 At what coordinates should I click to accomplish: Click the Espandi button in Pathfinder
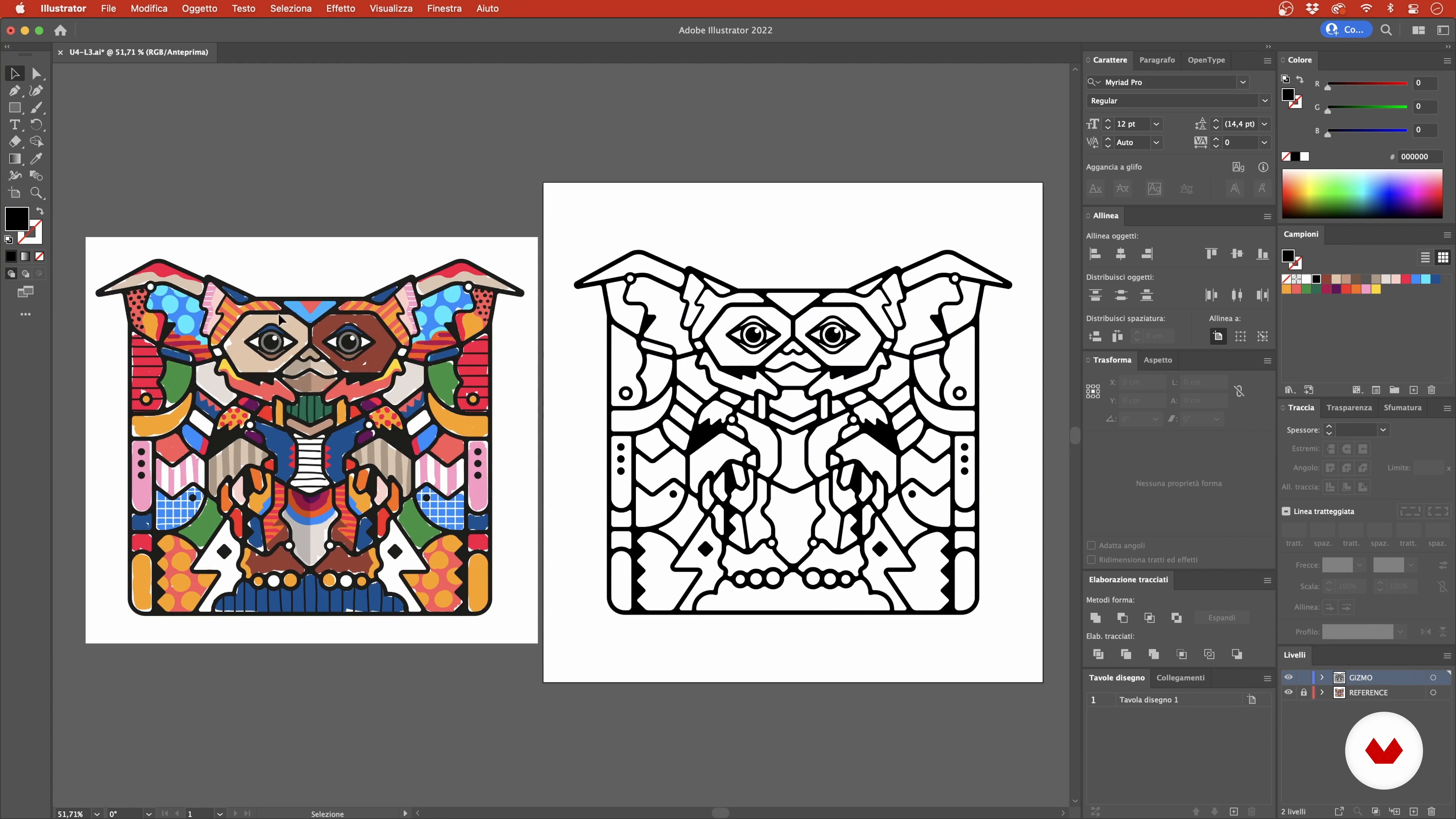coord(1221,618)
